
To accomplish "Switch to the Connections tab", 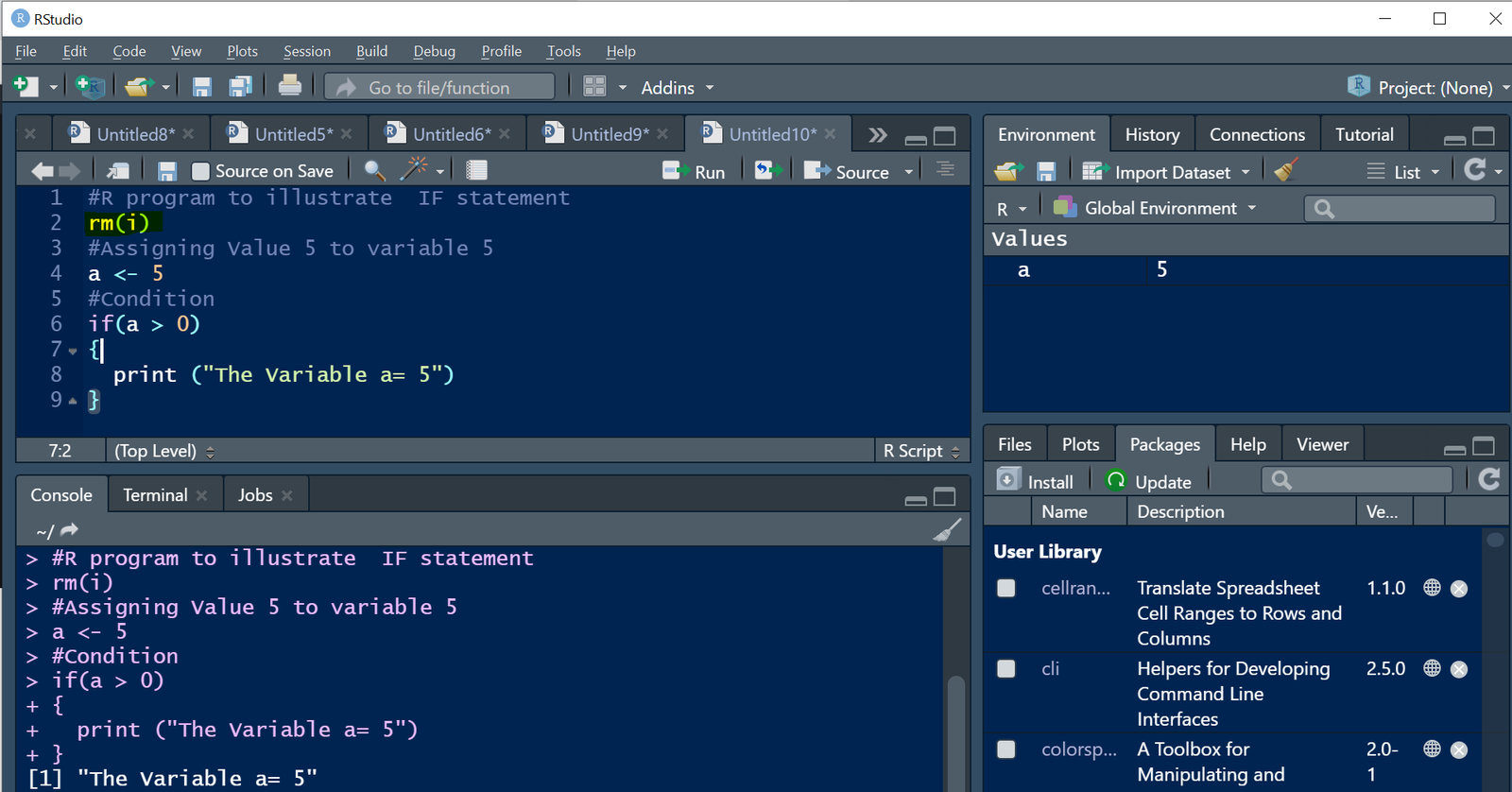I will coord(1257,134).
